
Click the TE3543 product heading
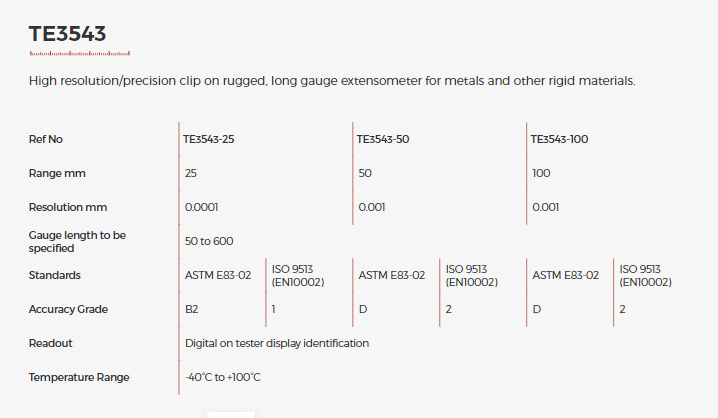click(x=67, y=34)
